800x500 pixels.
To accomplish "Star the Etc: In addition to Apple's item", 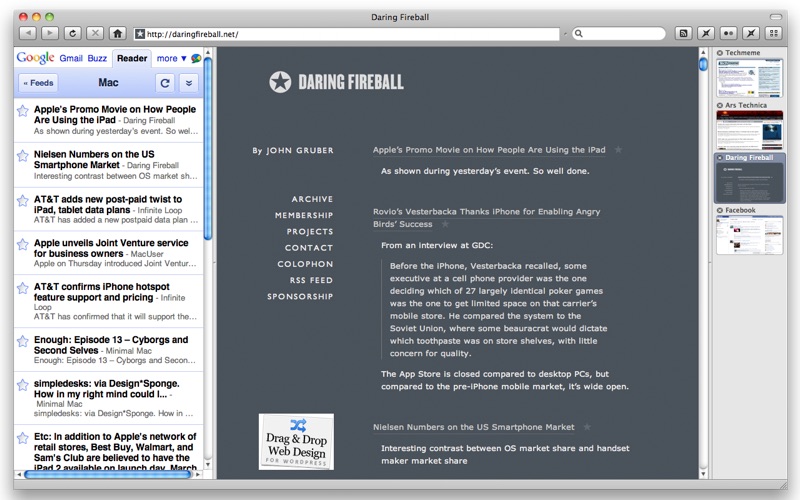I will point(22,438).
